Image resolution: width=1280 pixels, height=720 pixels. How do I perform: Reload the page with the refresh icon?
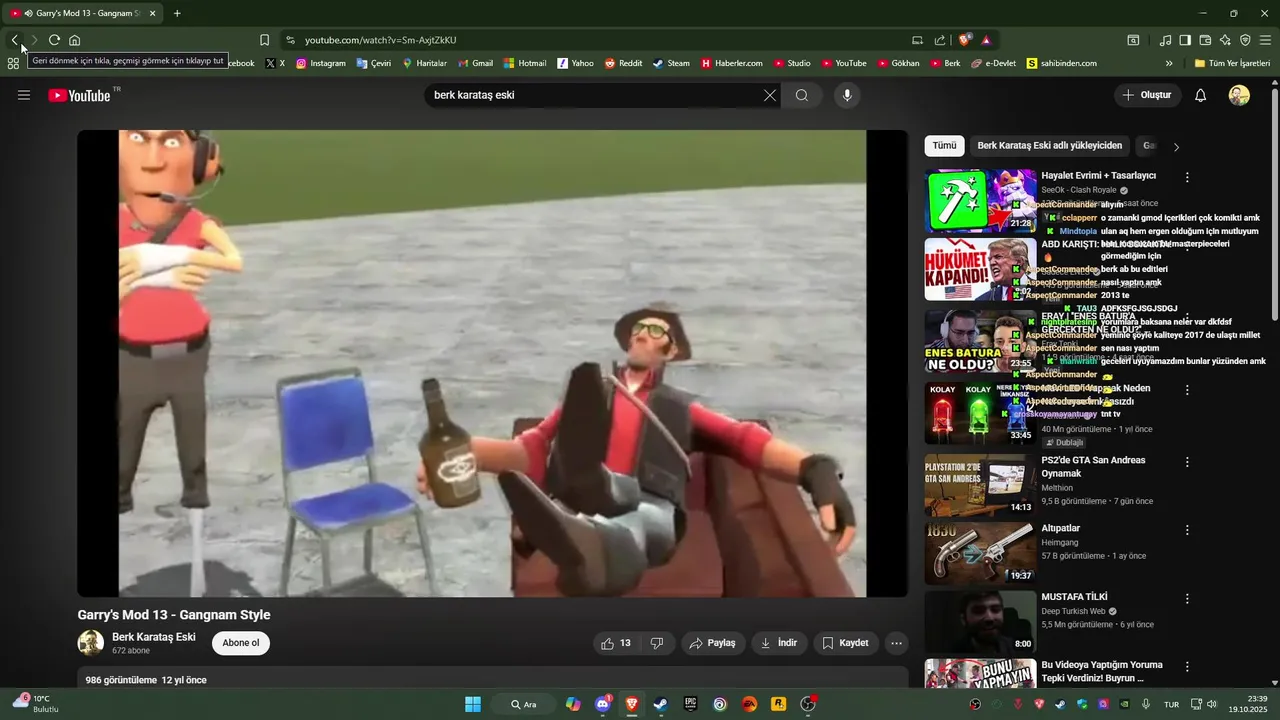pyautogui.click(x=54, y=40)
